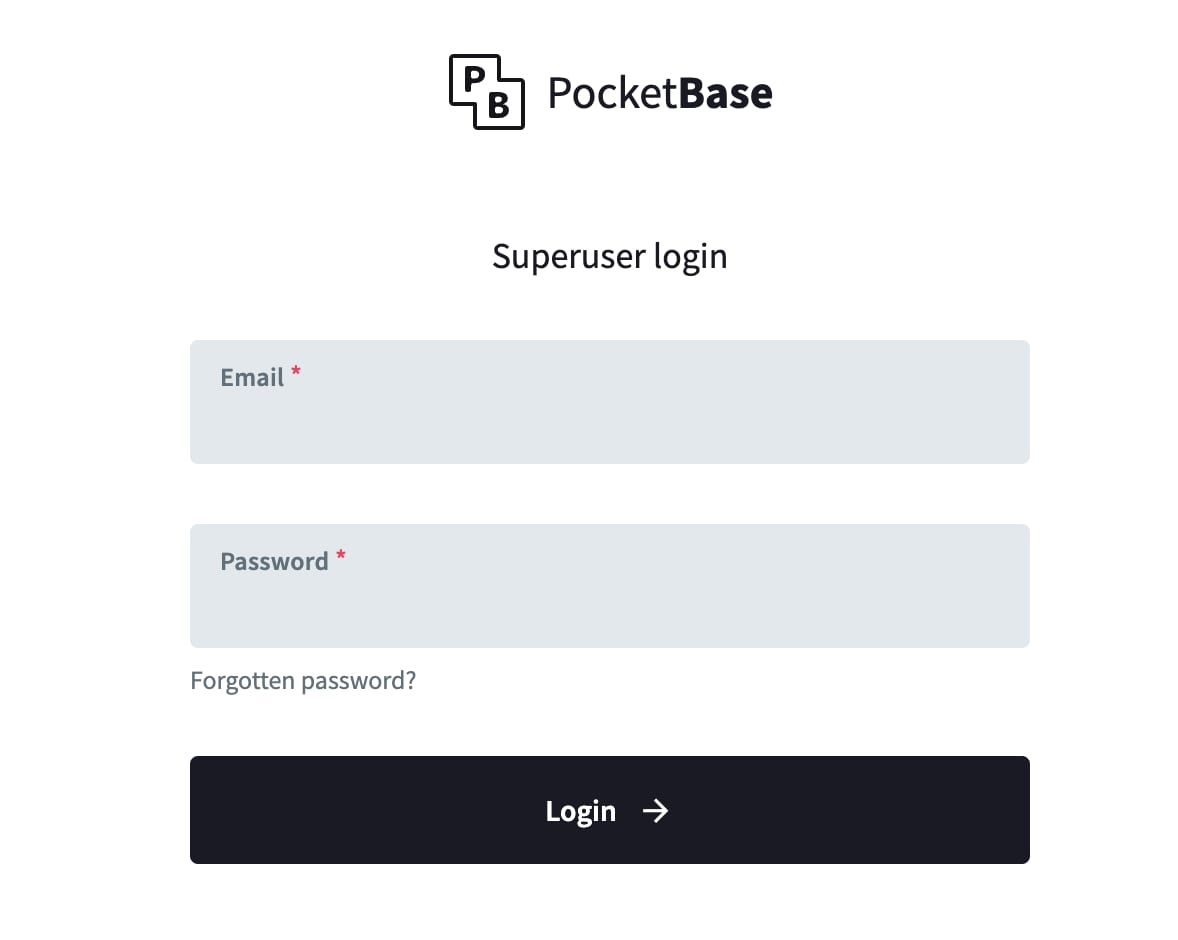The image size is (1178, 940).
Task: Click inside the Email text box area
Action: pyautogui.click(x=610, y=420)
